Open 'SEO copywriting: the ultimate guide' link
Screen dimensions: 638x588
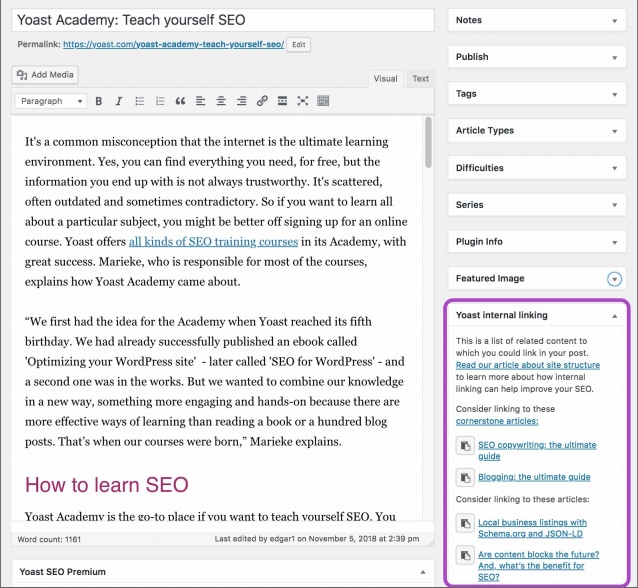click(537, 450)
